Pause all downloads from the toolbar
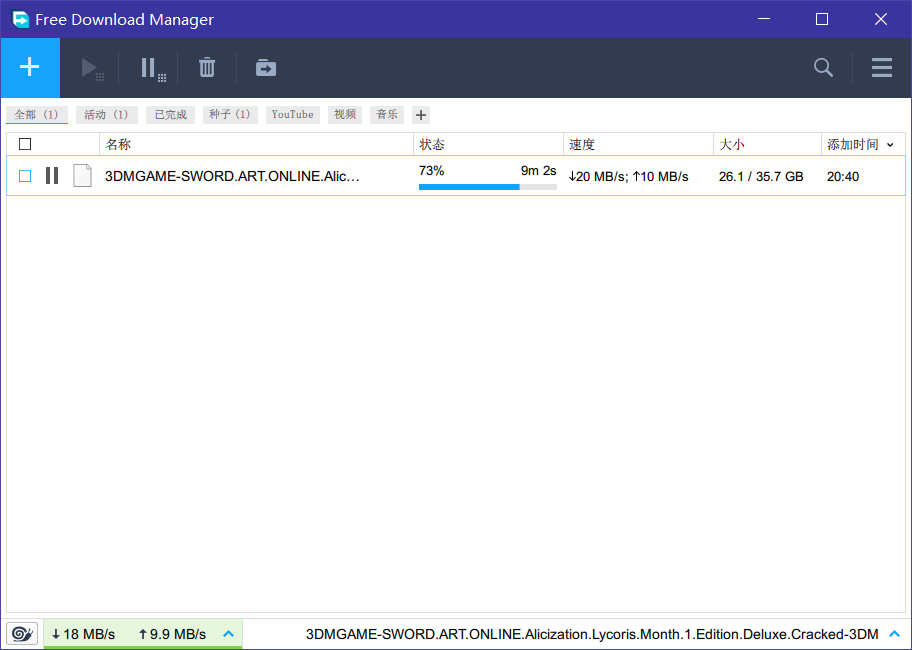This screenshot has width=912, height=650. click(153, 69)
